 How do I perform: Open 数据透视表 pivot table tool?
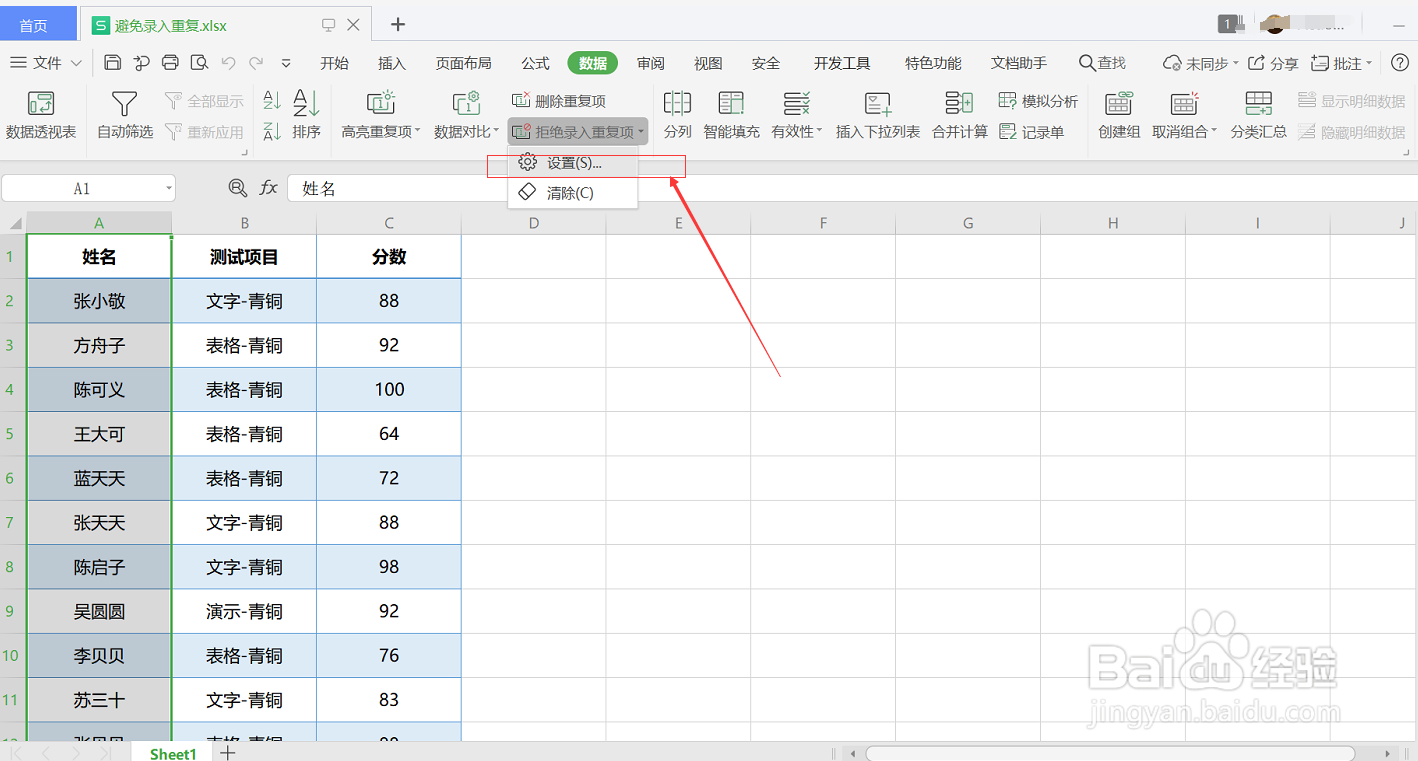pos(41,115)
